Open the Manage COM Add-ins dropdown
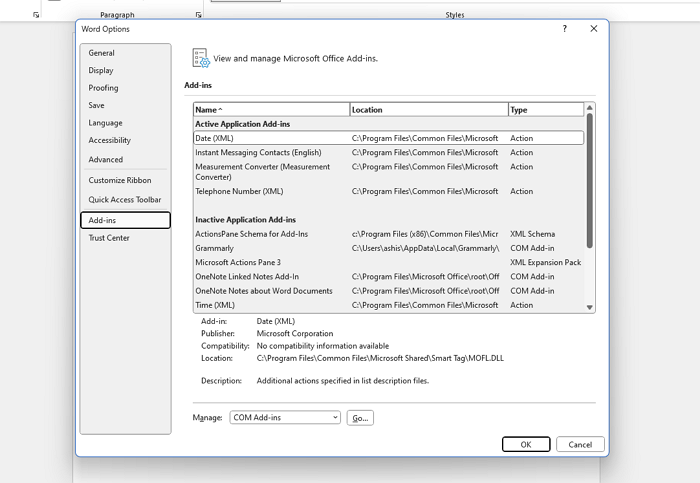The image size is (700, 483). [285, 417]
